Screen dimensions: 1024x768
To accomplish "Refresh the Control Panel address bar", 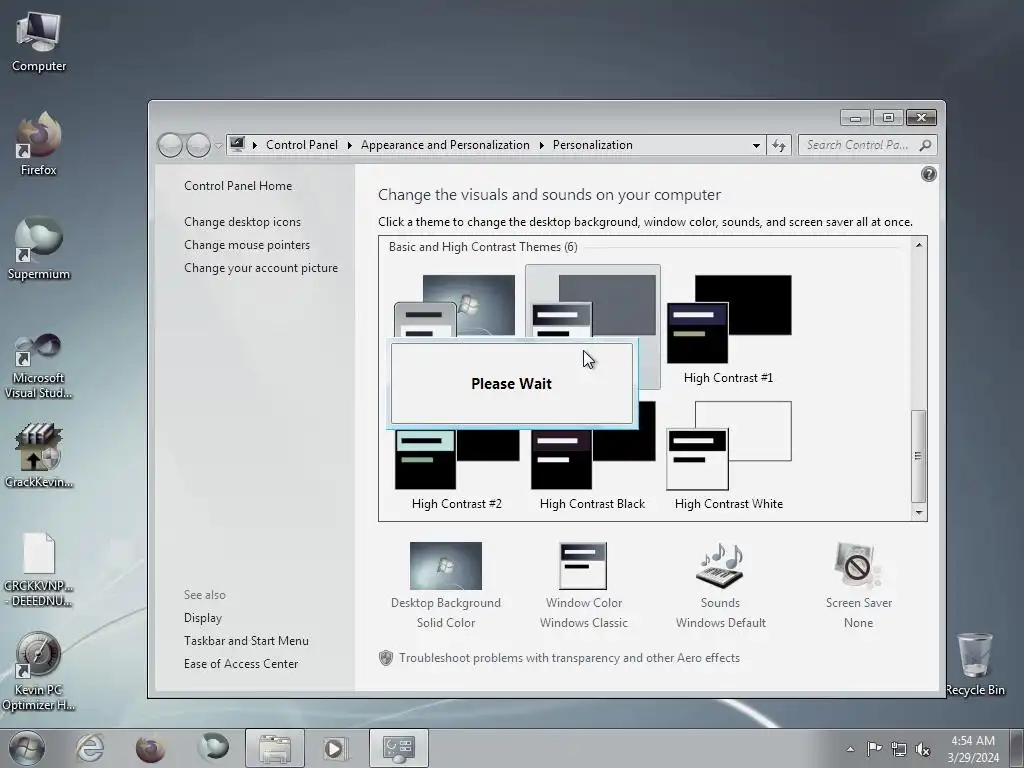I will coord(779,145).
